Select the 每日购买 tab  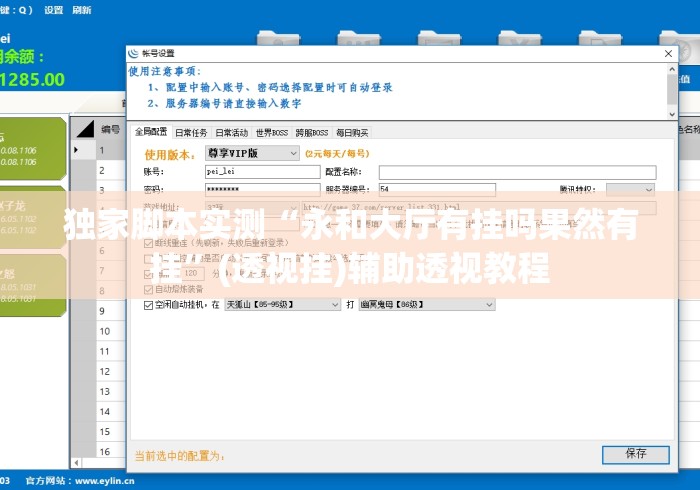352,133
